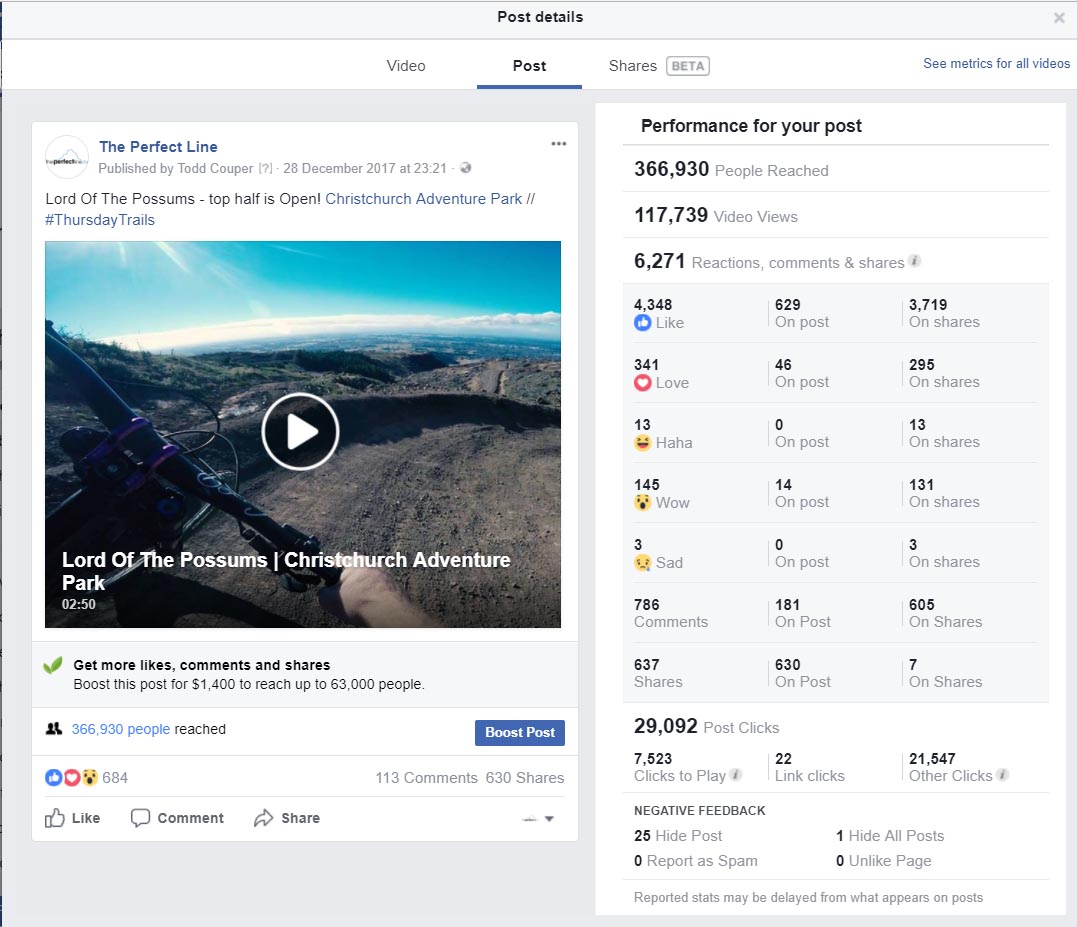Image resolution: width=1077 pixels, height=927 pixels.
Task: Click the 29,092 Post Clicks stat
Action: 706,726
